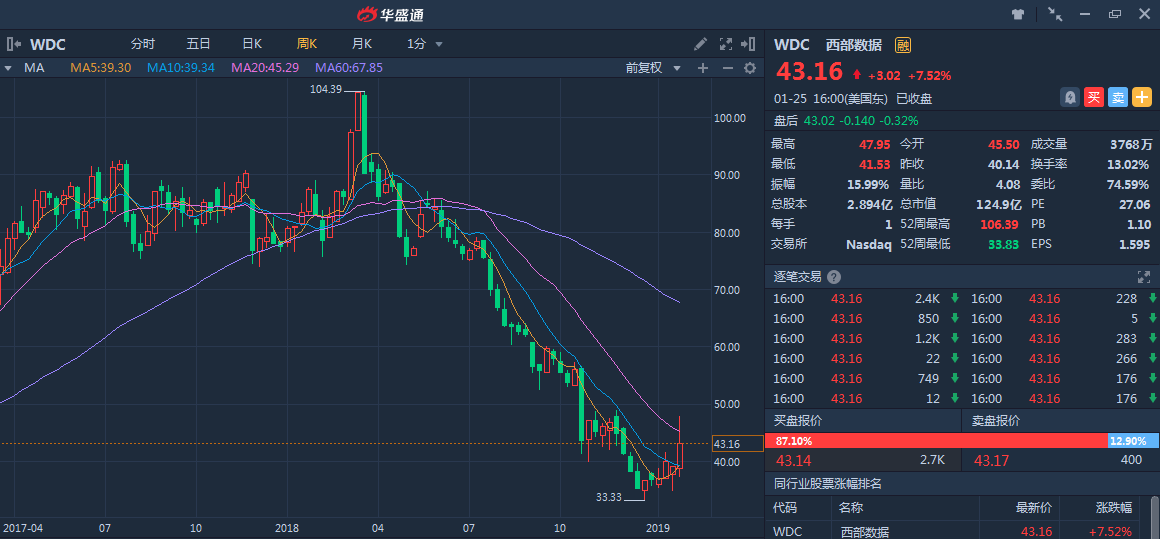Image resolution: width=1160 pixels, height=539 pixels.
Task: Click the MA60:67.85 indicator label
Action: (x=349, y=68)
